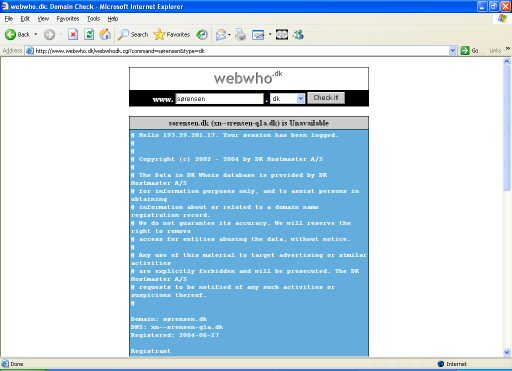Click the Edit page toolbar icon
The width and height of the screenshot is (512, 371).
coord(258,34)
